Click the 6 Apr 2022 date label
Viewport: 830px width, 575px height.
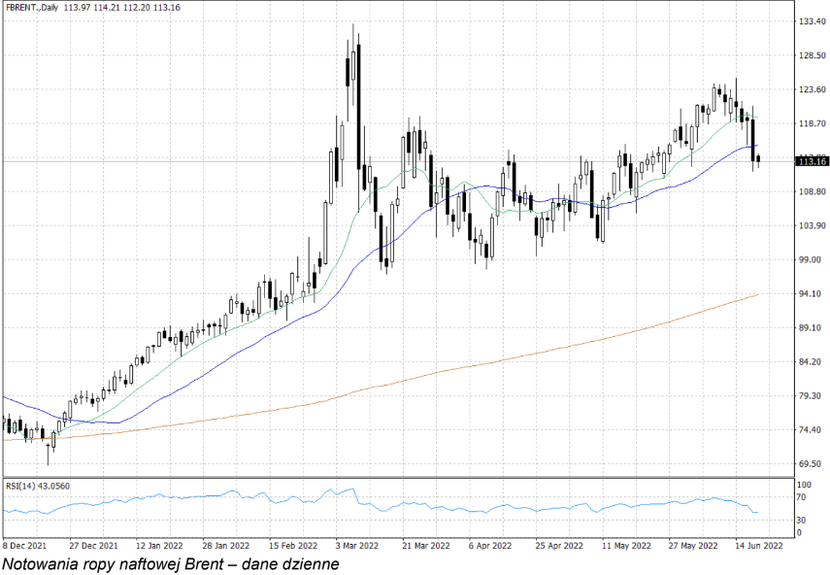488,546
